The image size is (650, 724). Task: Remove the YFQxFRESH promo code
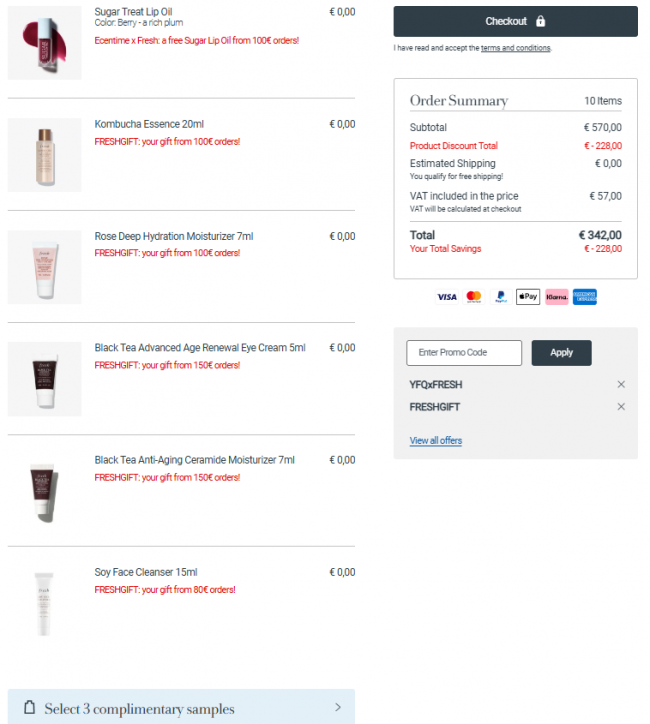(x=621, y=384)
